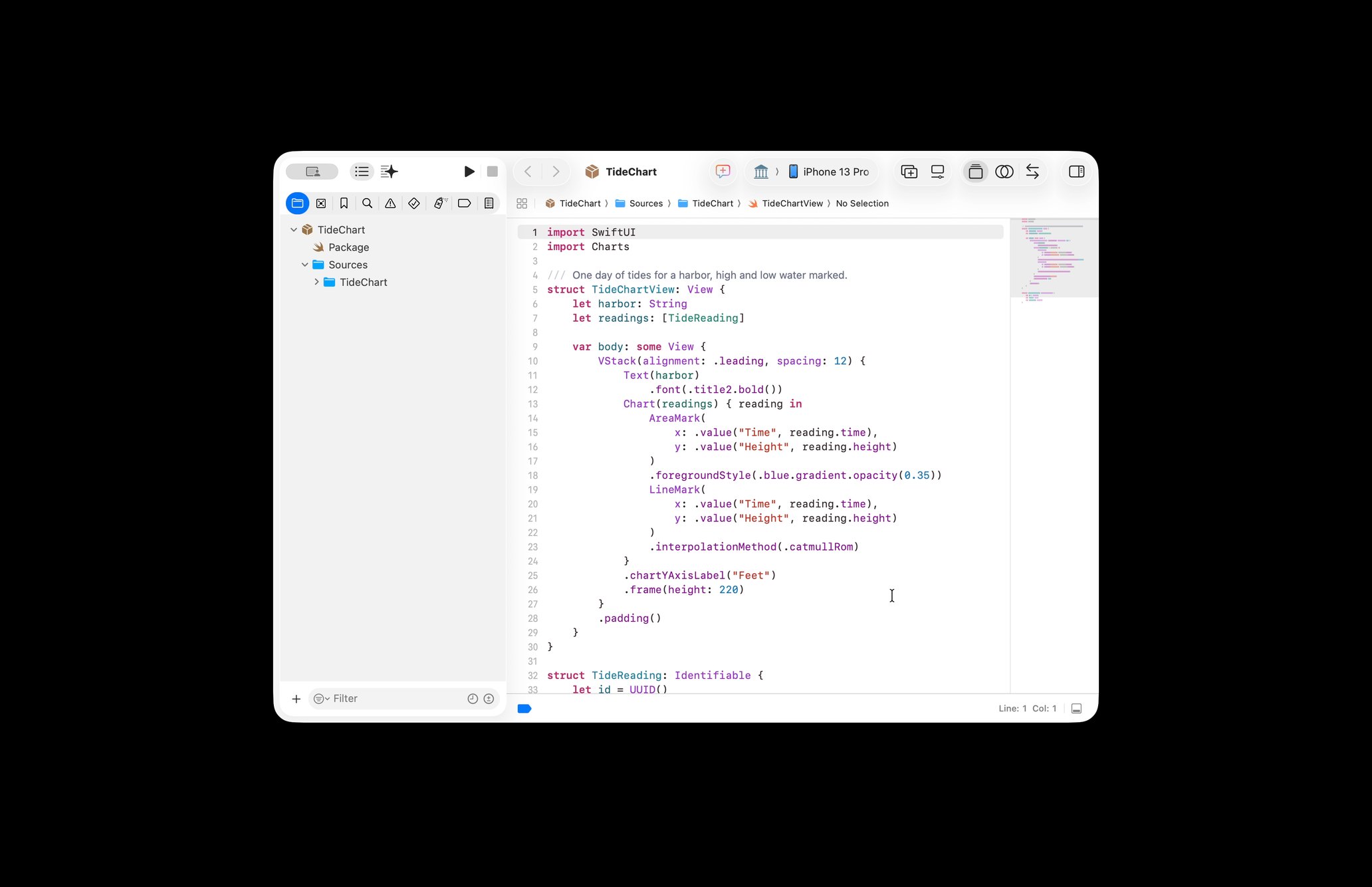Open the Issue navigator warning tab
Viewport: 1372px width, 887px height.
point(390,203)
